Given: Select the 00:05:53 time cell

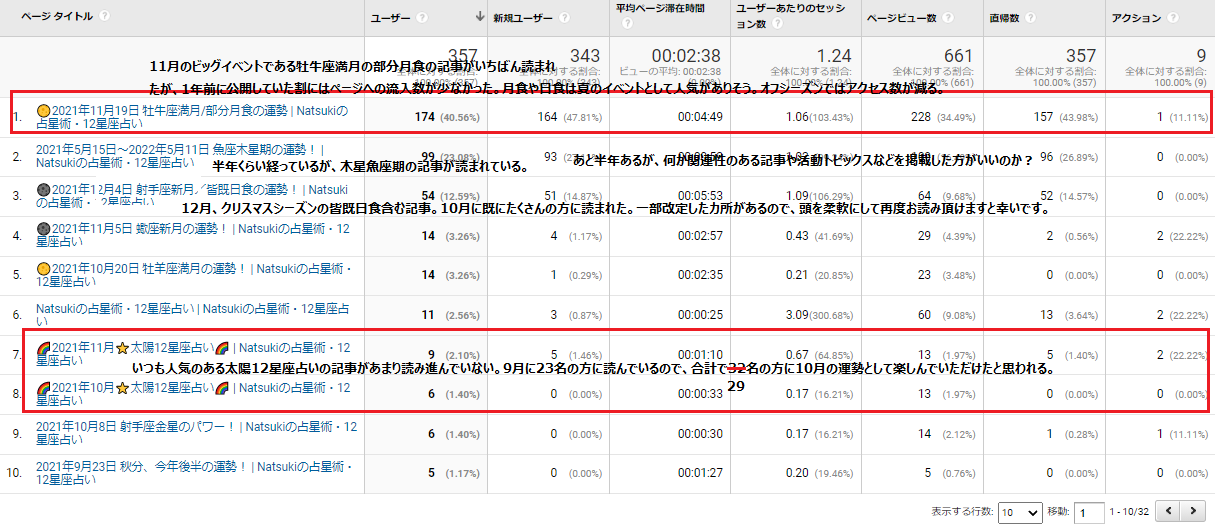Looking at the screenshot, I should tap(700, 196).
